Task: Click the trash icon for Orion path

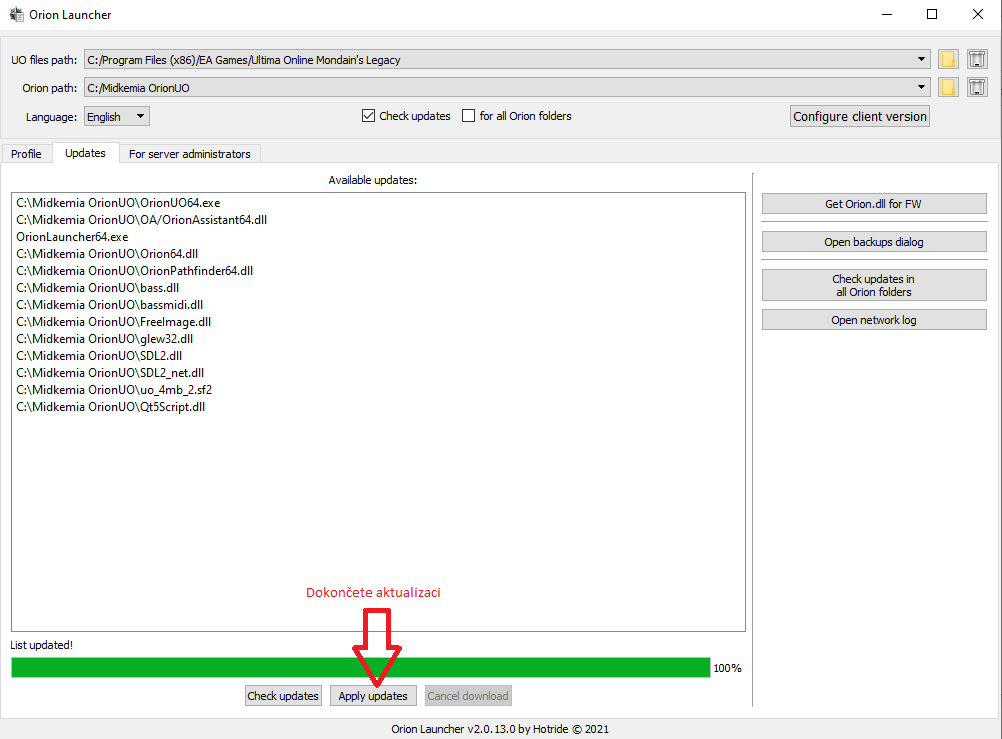Action: tap(976, 87)
